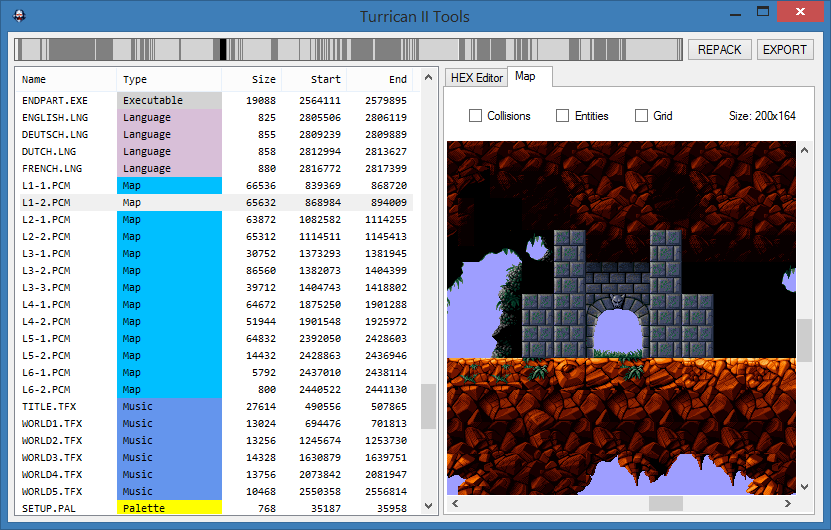831x530 pixels.
Task: Select the L4-1.PCM map file
Action: [x=214, y=304]
